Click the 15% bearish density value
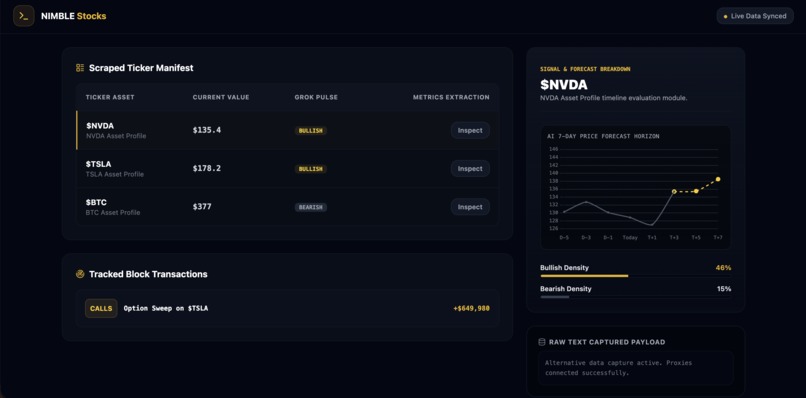The width and height of the screenshot is (806, 398). click(x=724, y=289)
